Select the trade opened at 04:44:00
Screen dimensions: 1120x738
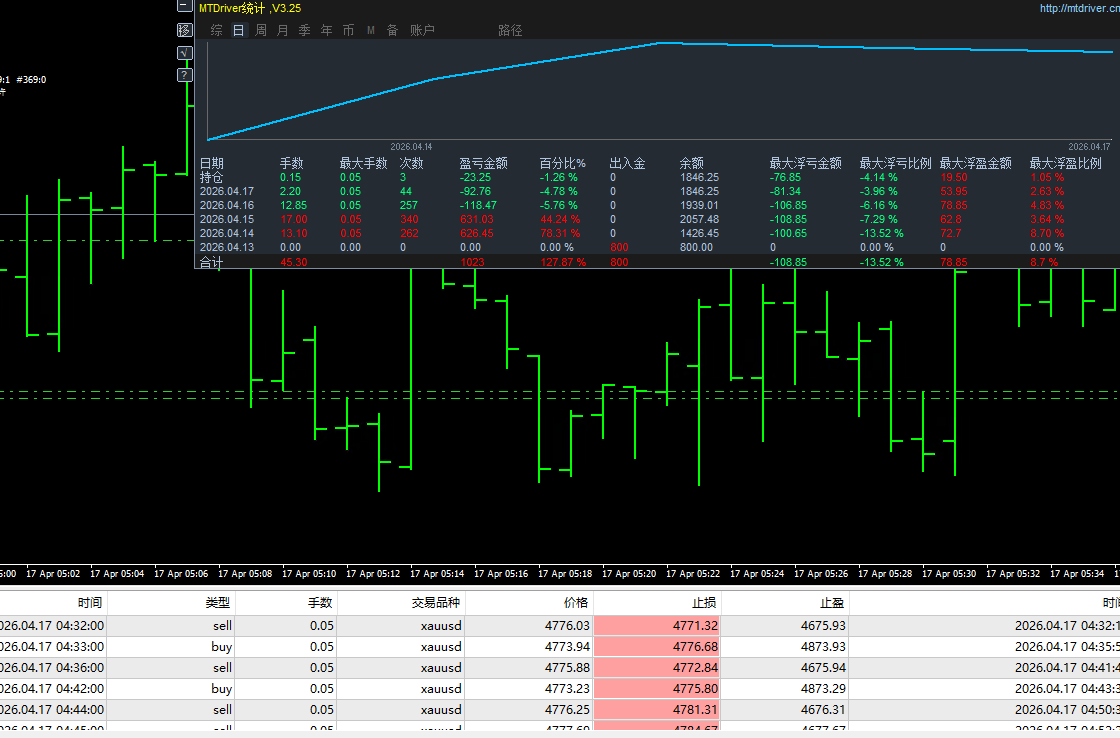(x=560, y=709)
